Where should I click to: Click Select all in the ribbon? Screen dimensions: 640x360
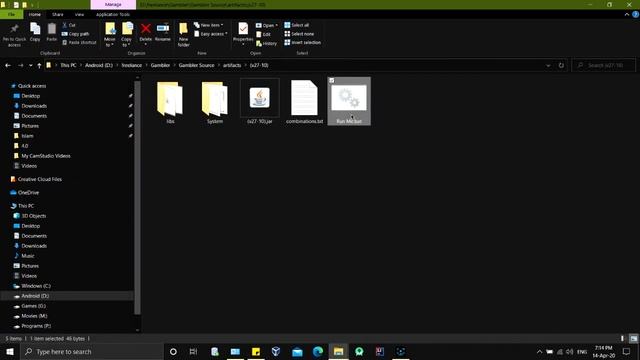[297, 25]
